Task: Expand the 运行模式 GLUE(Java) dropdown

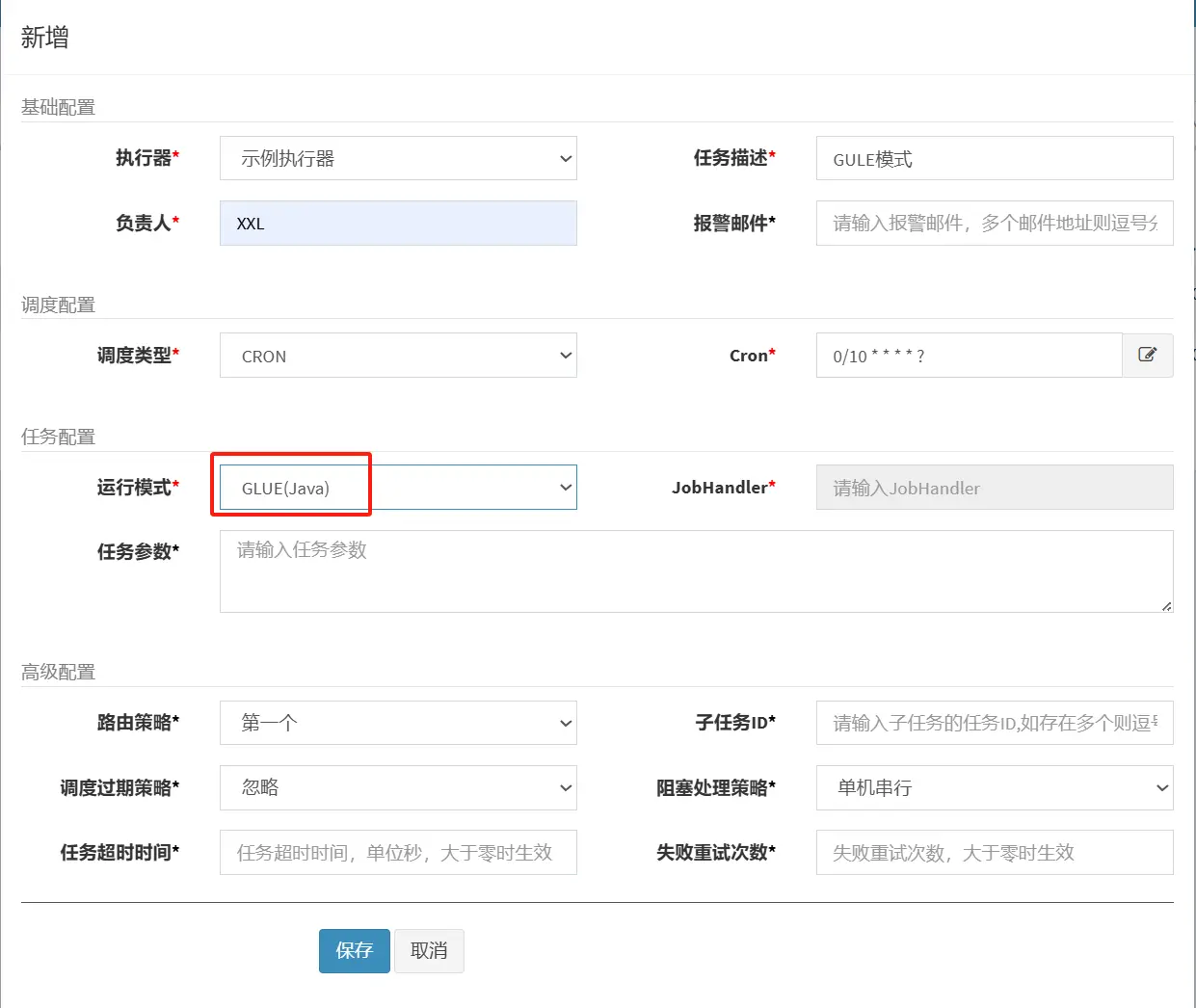Action: tap(397, 488)
